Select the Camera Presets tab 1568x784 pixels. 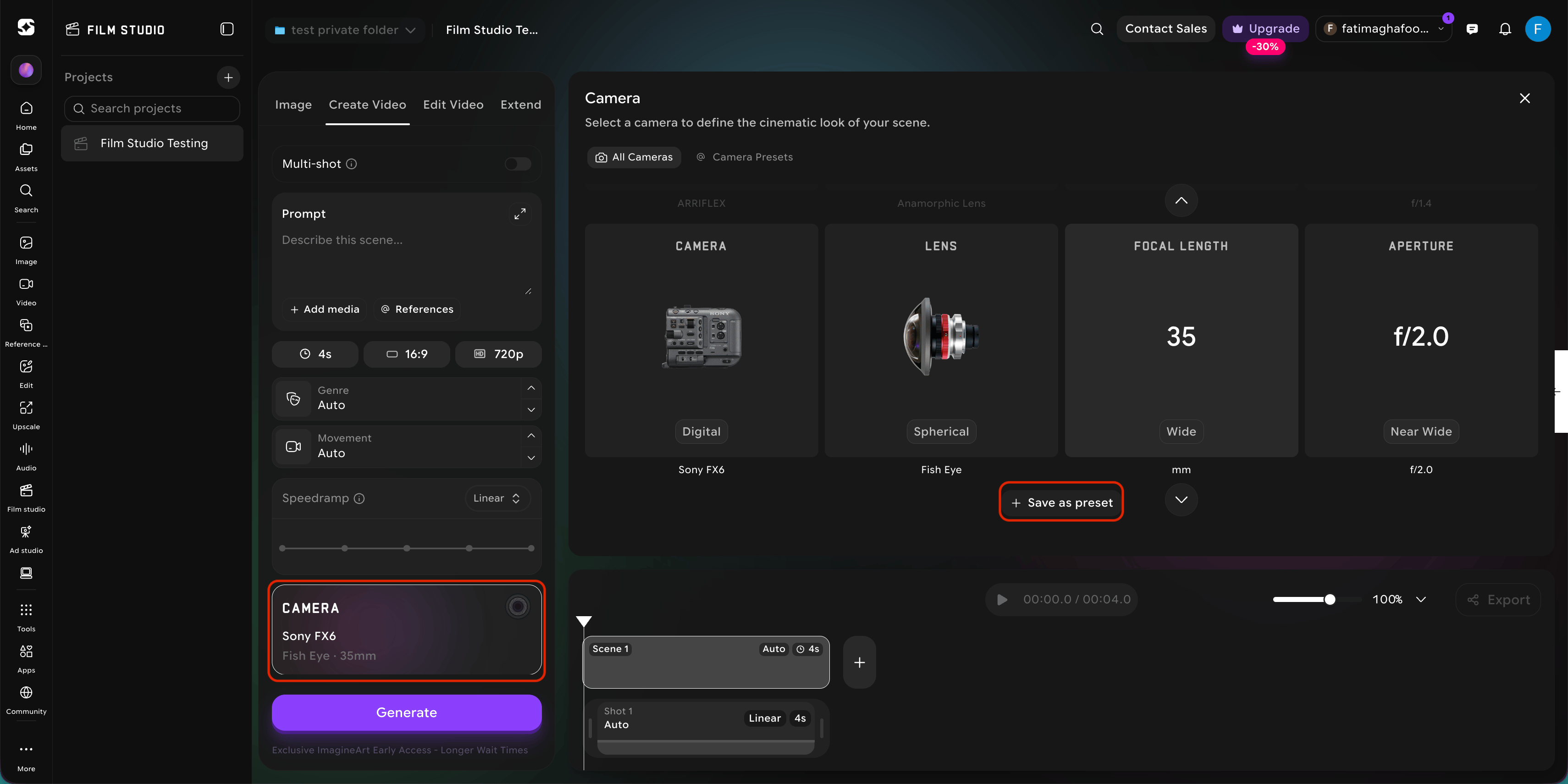click(745, 157)
